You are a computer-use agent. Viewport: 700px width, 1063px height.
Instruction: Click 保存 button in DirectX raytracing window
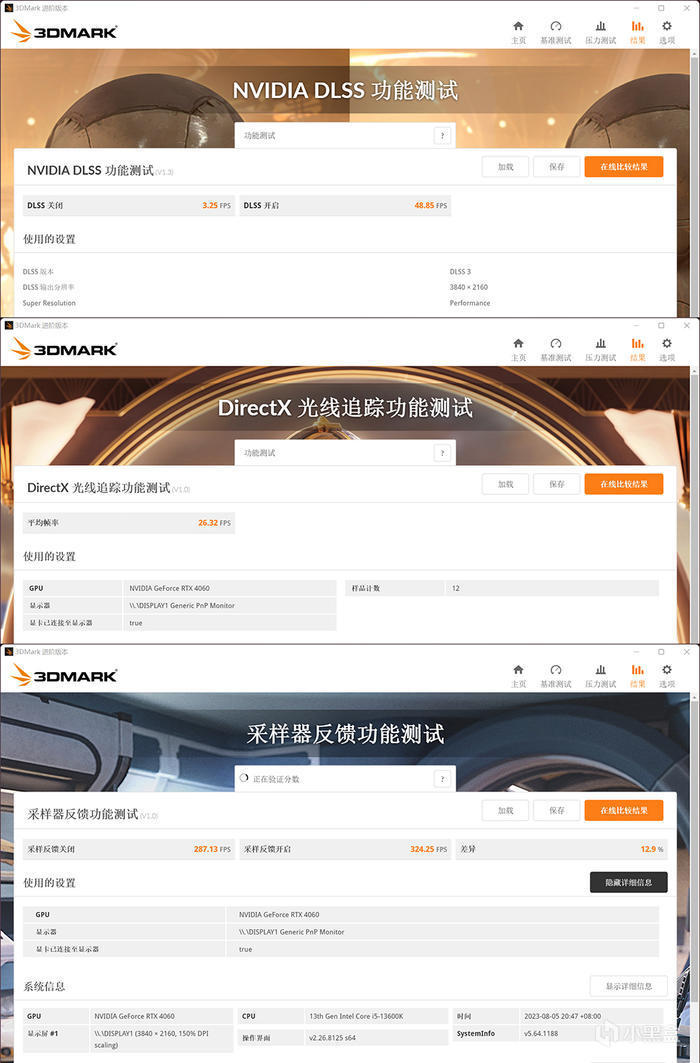[556, 484]
